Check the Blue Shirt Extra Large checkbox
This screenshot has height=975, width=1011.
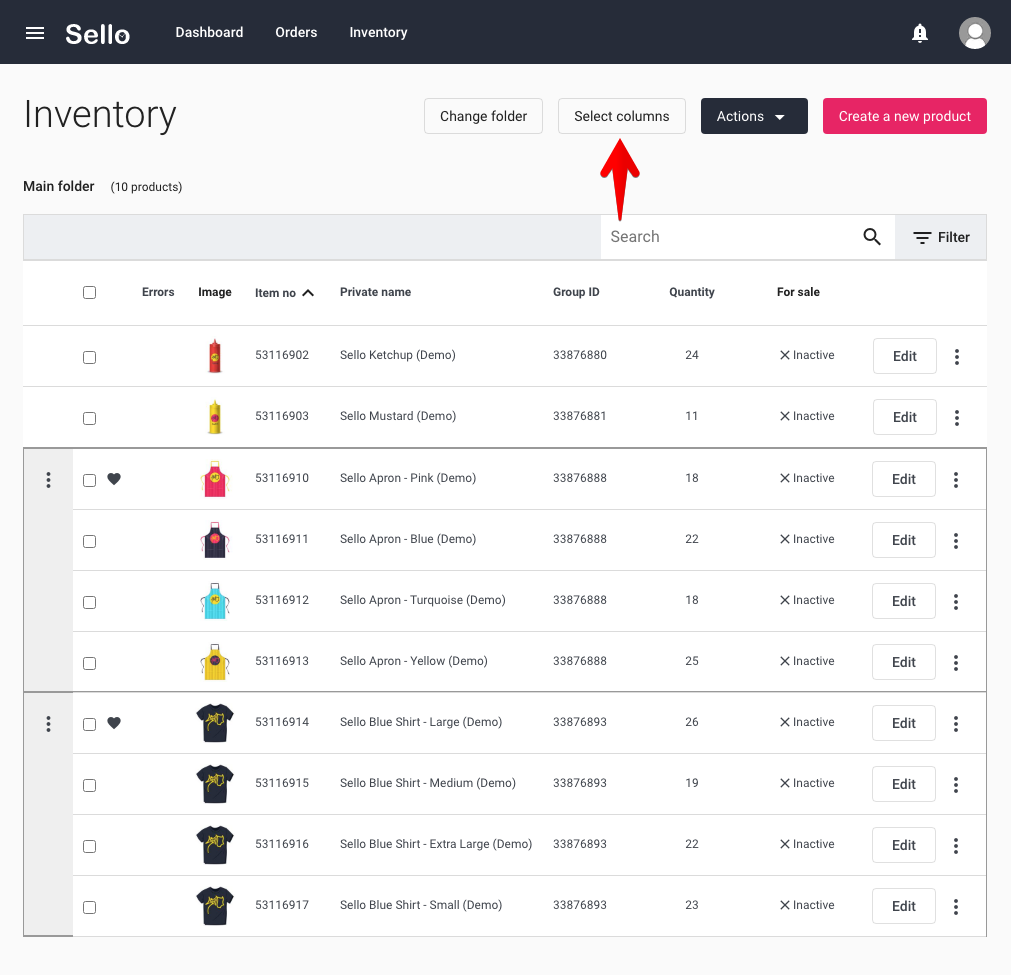90,846
